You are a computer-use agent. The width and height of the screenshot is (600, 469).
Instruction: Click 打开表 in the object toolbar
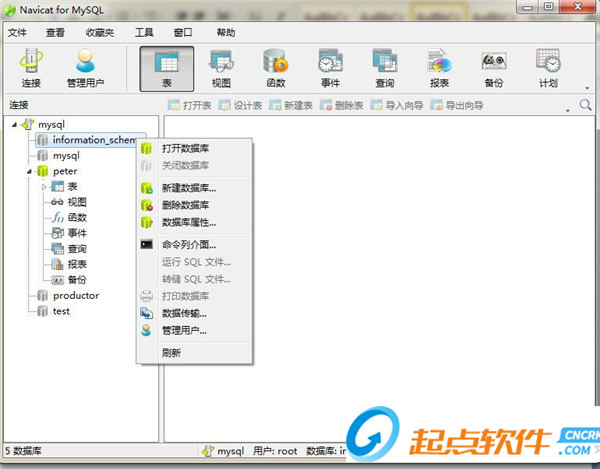pos(190,105)
